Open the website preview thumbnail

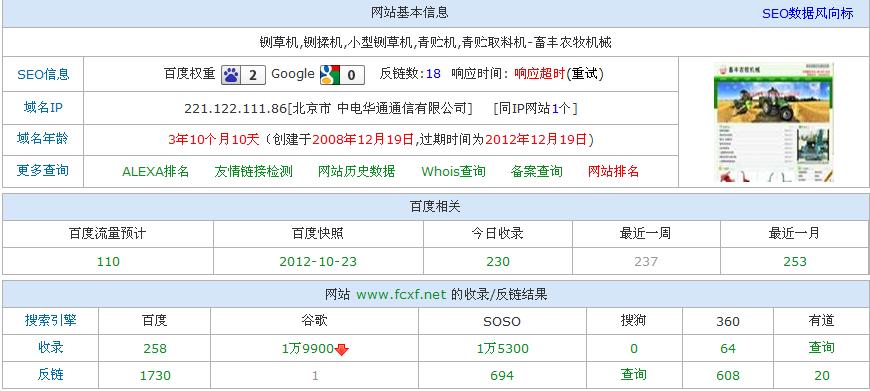pyautogui.click(x=773, y=122)
